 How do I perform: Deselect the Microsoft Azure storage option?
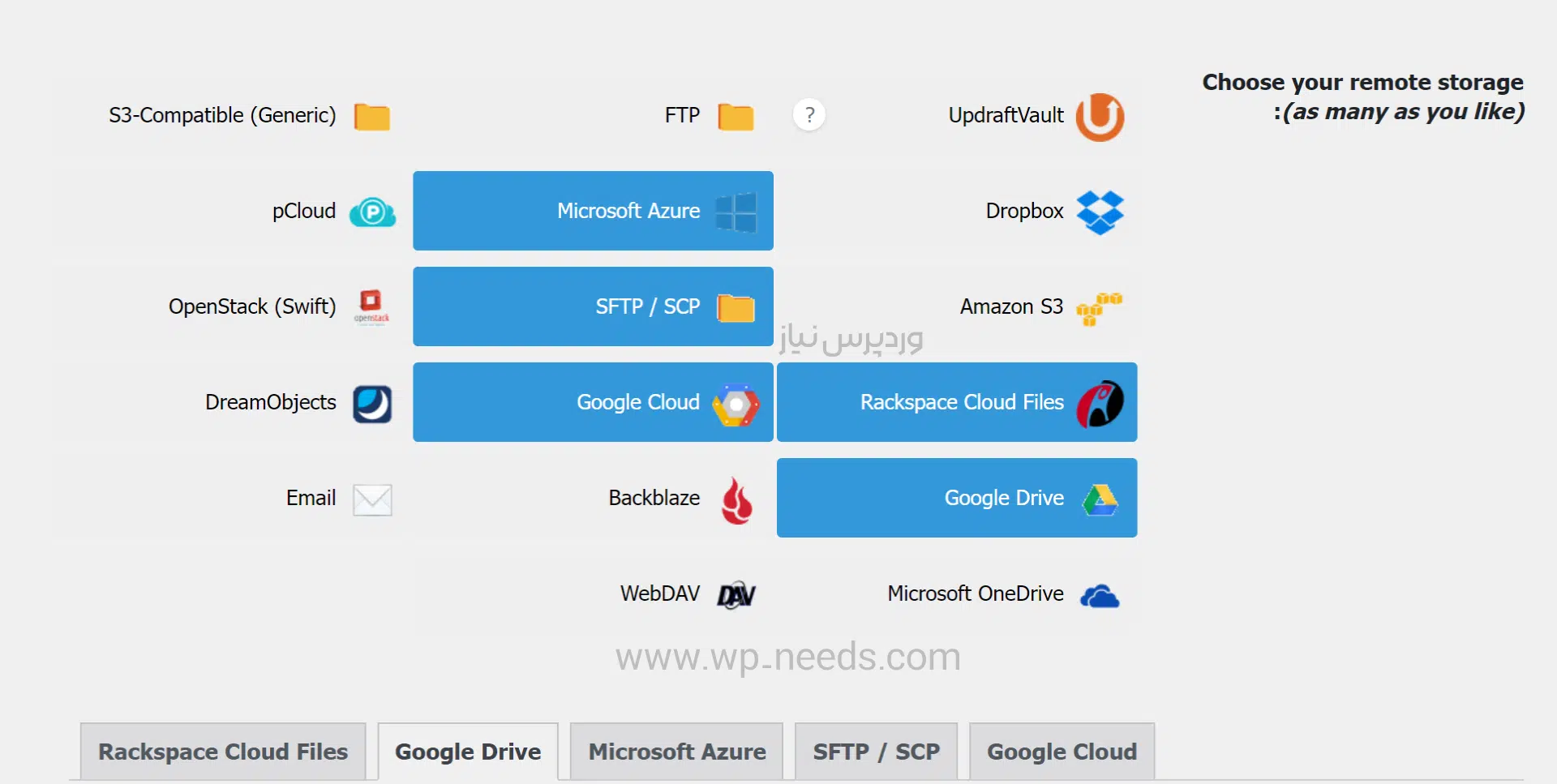(593, 211)
